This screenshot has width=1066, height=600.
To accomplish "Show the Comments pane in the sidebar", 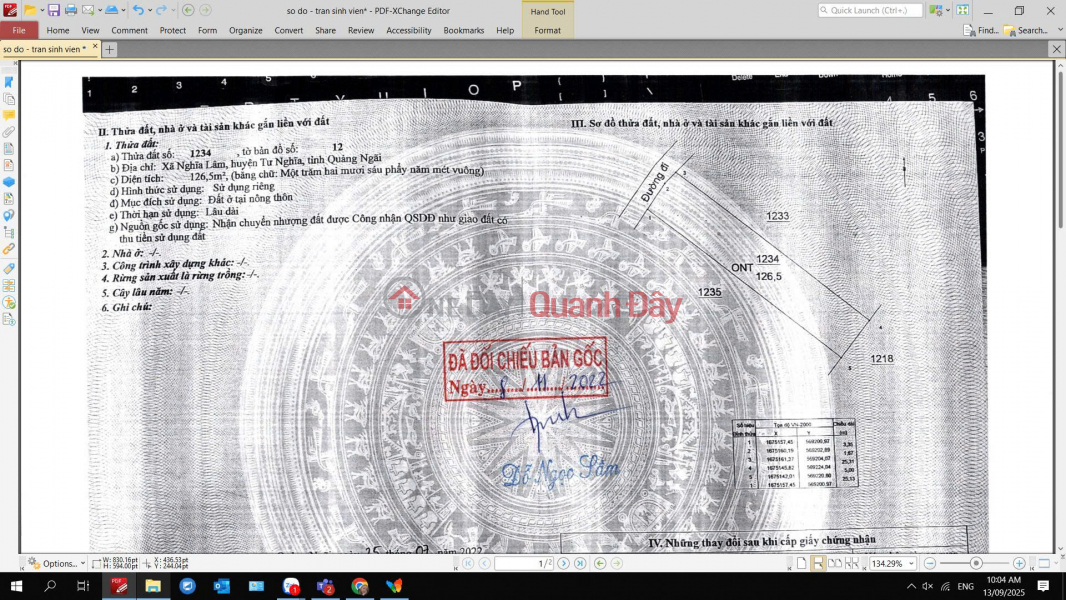I will click(9, 115).
